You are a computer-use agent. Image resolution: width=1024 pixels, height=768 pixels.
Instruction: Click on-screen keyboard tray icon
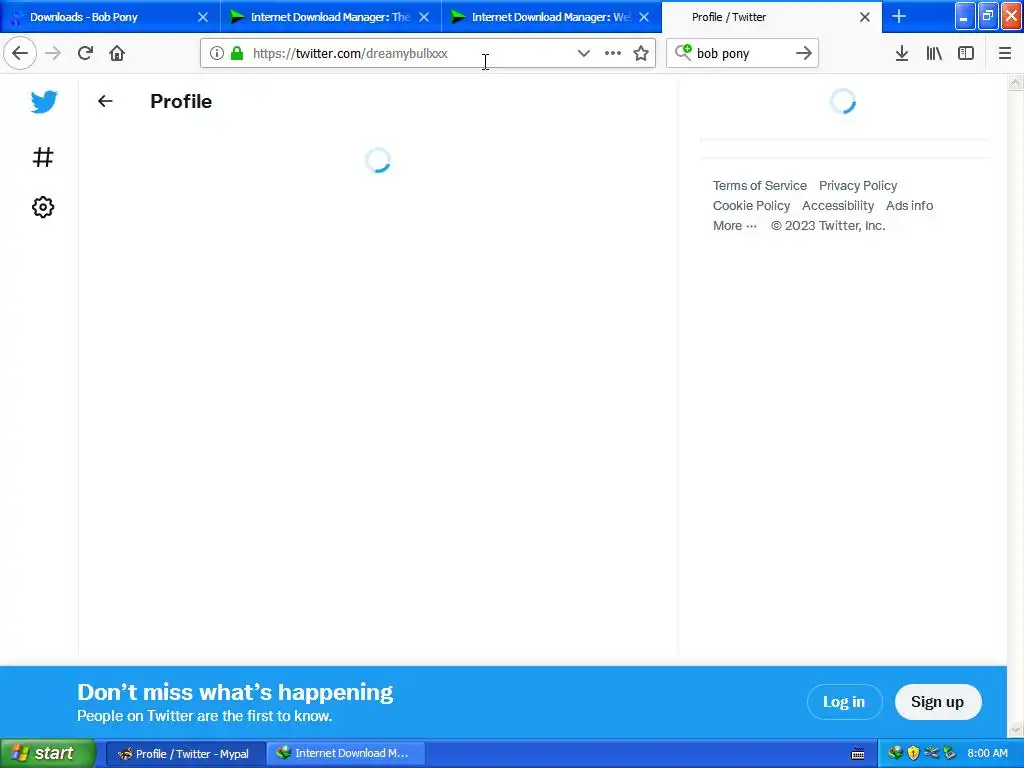(858, 754)
